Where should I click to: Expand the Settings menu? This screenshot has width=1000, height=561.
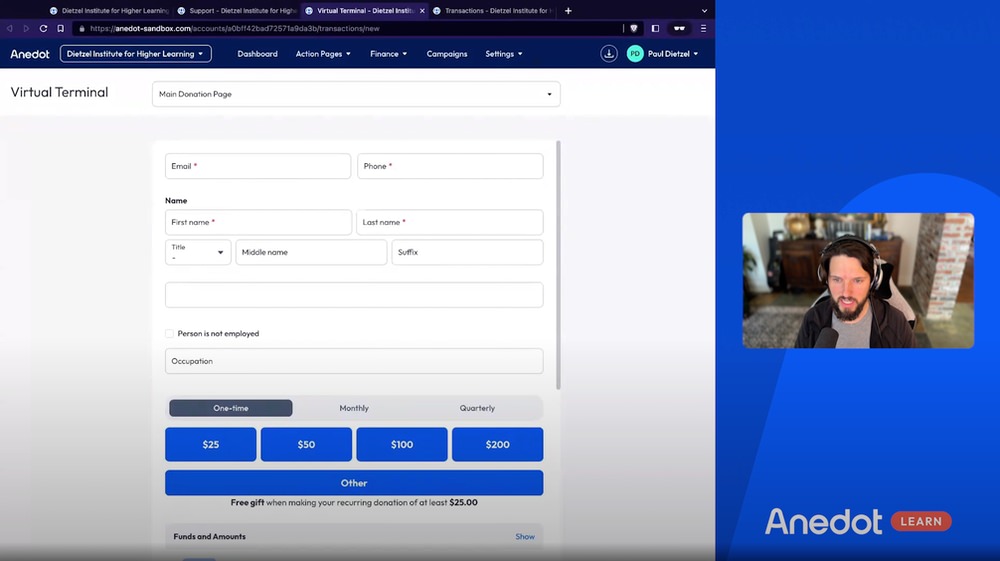point(504,54)
